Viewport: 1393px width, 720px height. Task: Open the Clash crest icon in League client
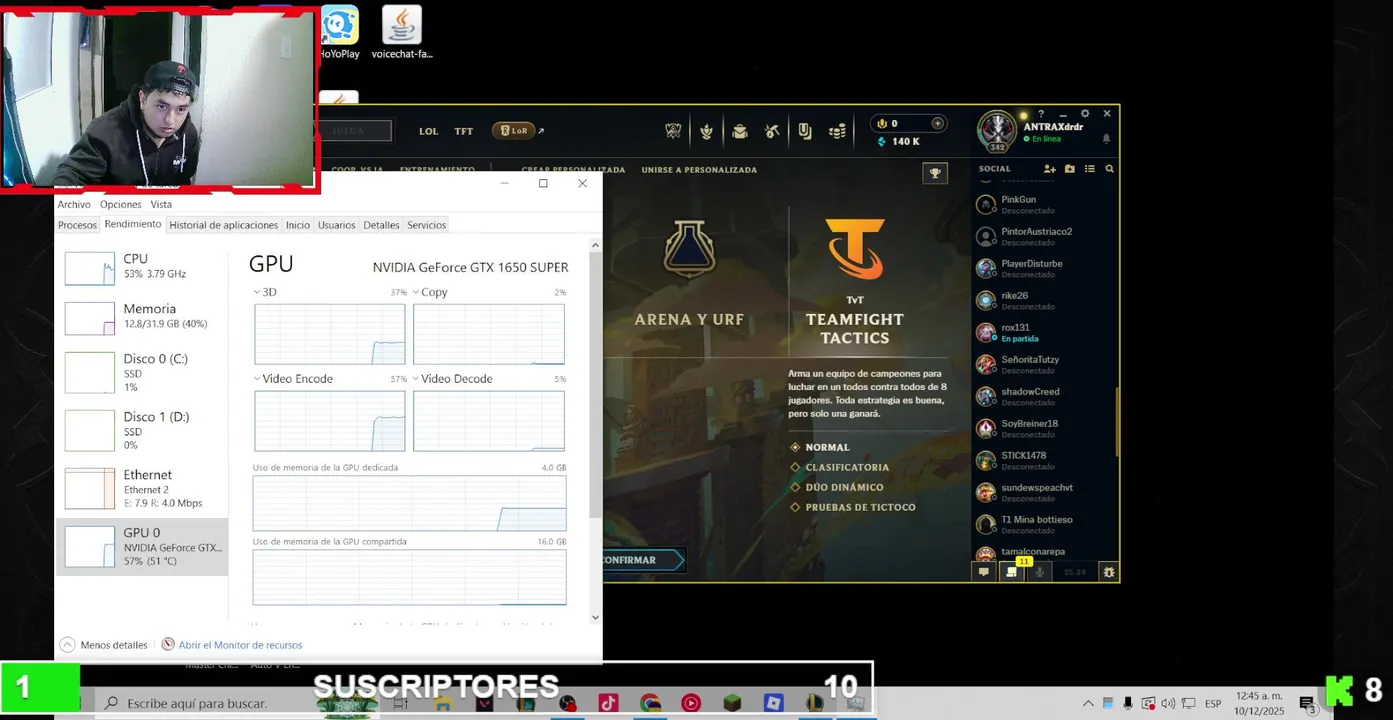pos(673,131)
